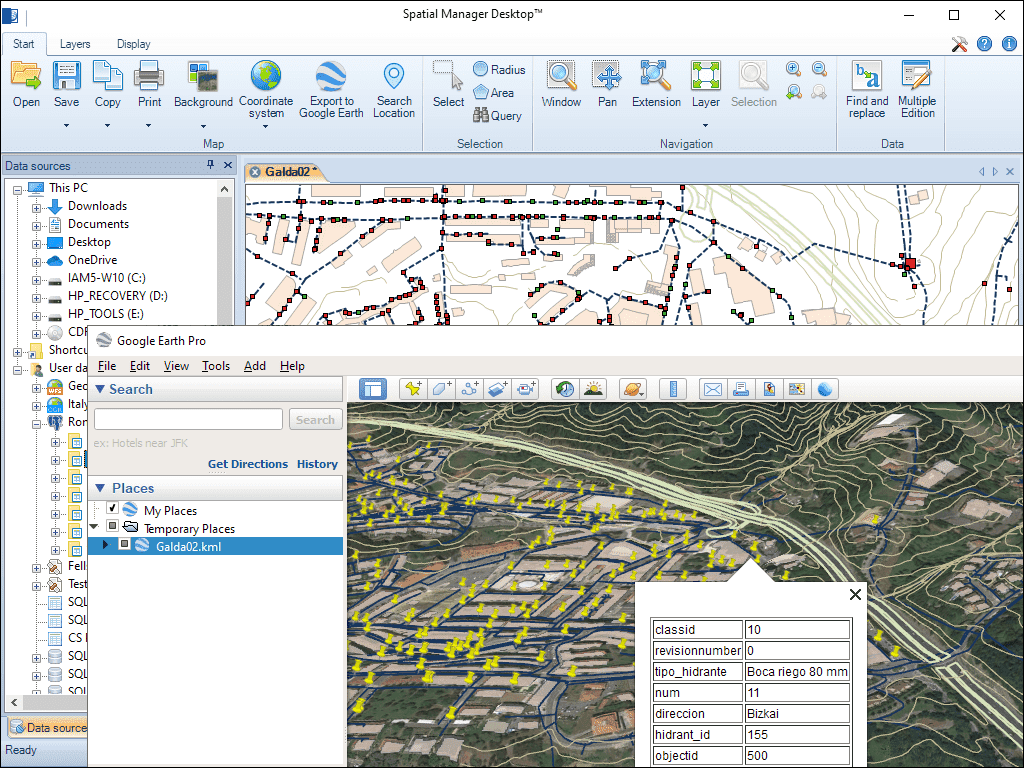
Task: Uncheck the My Places checkbox
Action: click(x=113, y=509)
